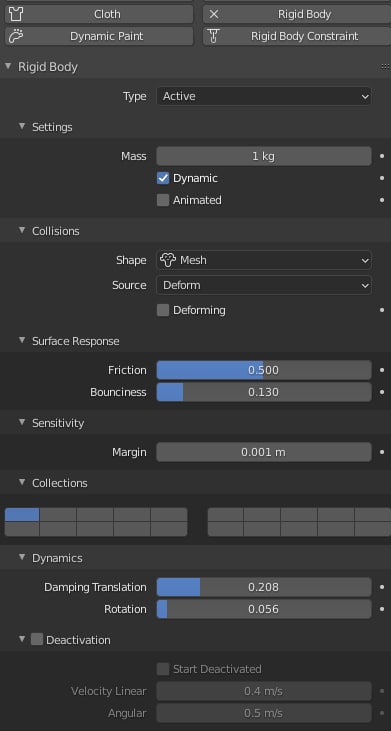Animate Margin property with its dot
Screen dimensions: 391x731
point(382,452)
